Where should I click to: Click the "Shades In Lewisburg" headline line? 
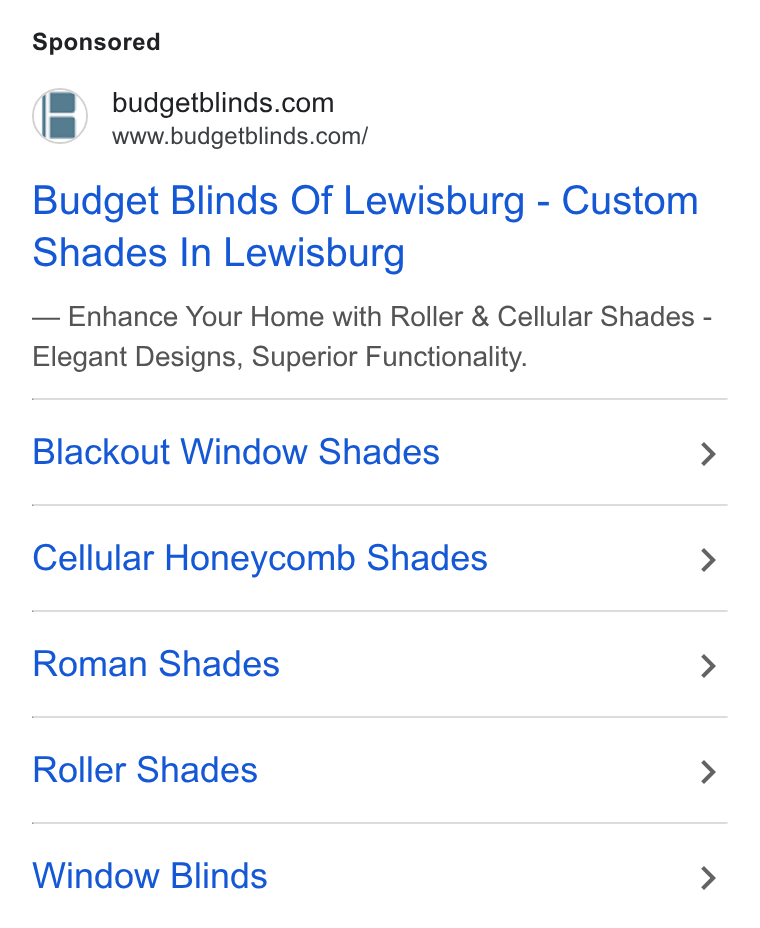coord(218,253)
